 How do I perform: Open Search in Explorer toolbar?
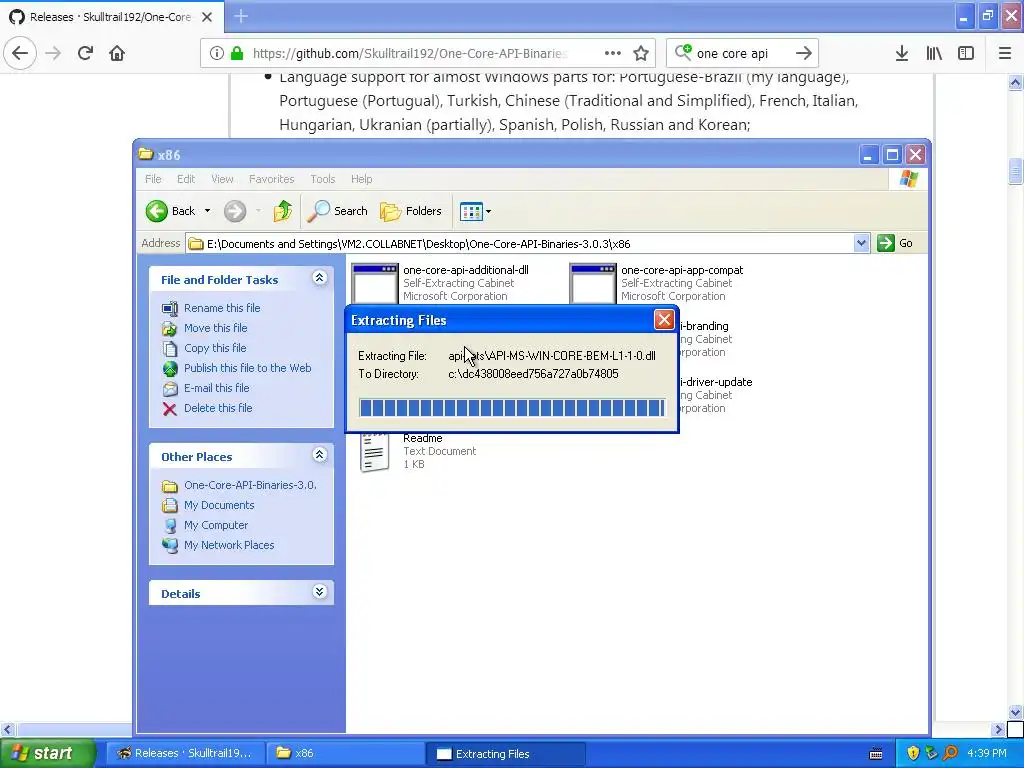337,211
